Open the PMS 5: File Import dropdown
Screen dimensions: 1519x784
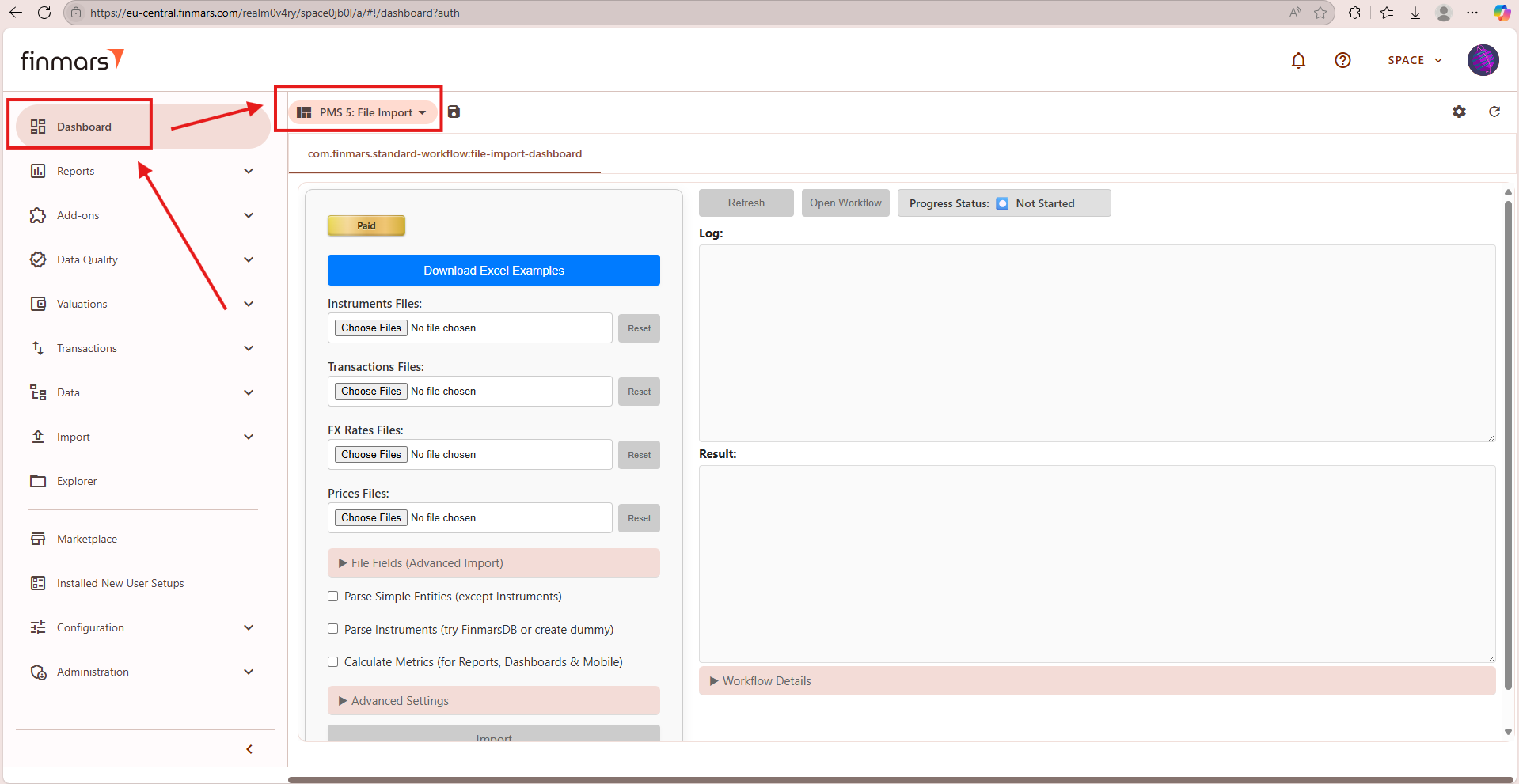pos(363,112)
